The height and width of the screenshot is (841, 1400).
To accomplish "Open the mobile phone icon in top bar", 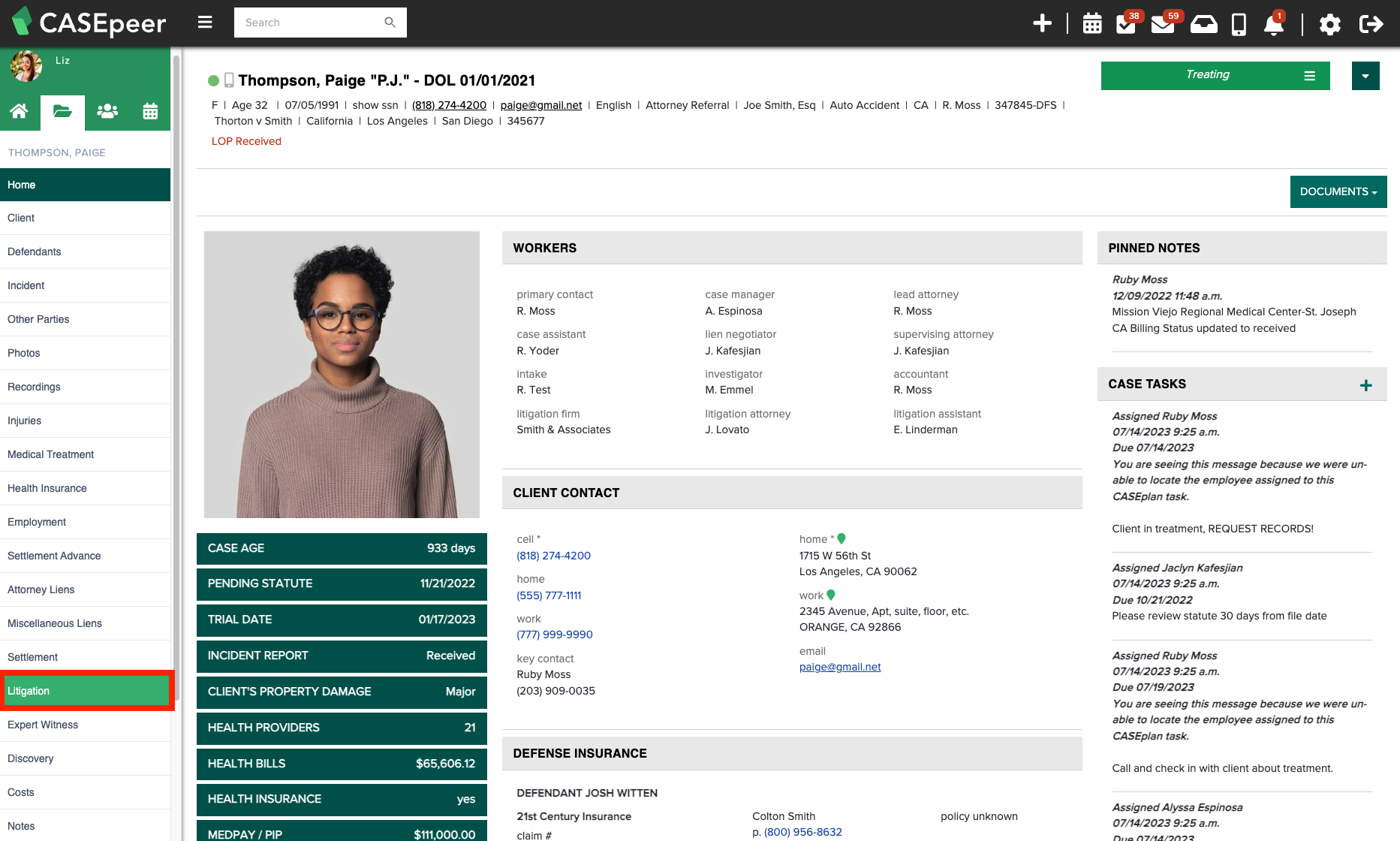I will (x=1239, y=24).
